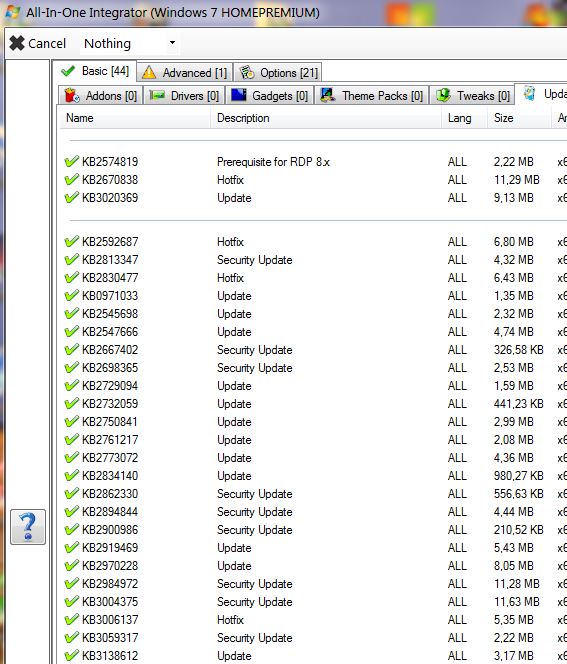Screen dimensions: 567x664
Task: Click the green check icon for KB2900986
Action: pyautogui.click(x=72, y=529)
